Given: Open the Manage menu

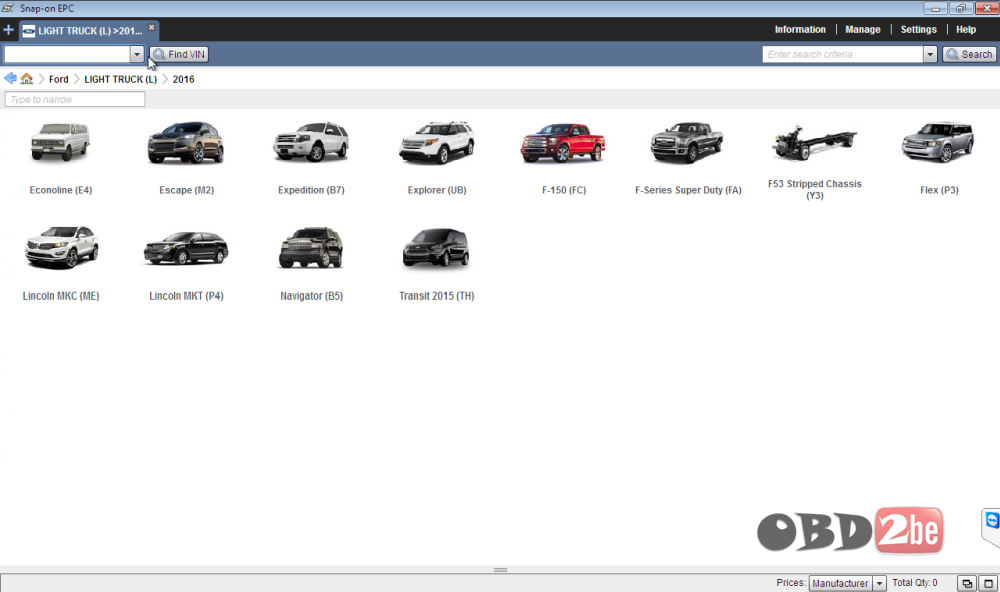Looking at the screenshot, I should pyautogui.click(x=862, y=29).
